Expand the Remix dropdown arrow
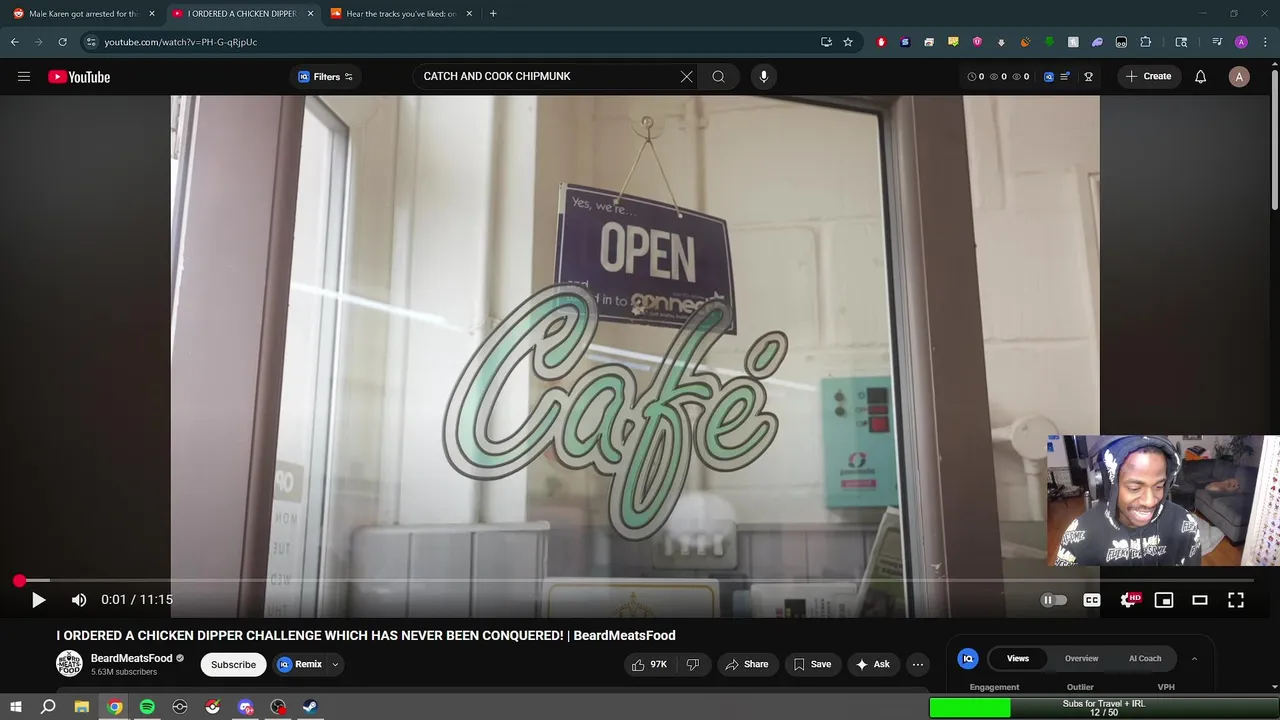Image resolution: width=1280 pixels, height=720 pixels. click(335, 664)
